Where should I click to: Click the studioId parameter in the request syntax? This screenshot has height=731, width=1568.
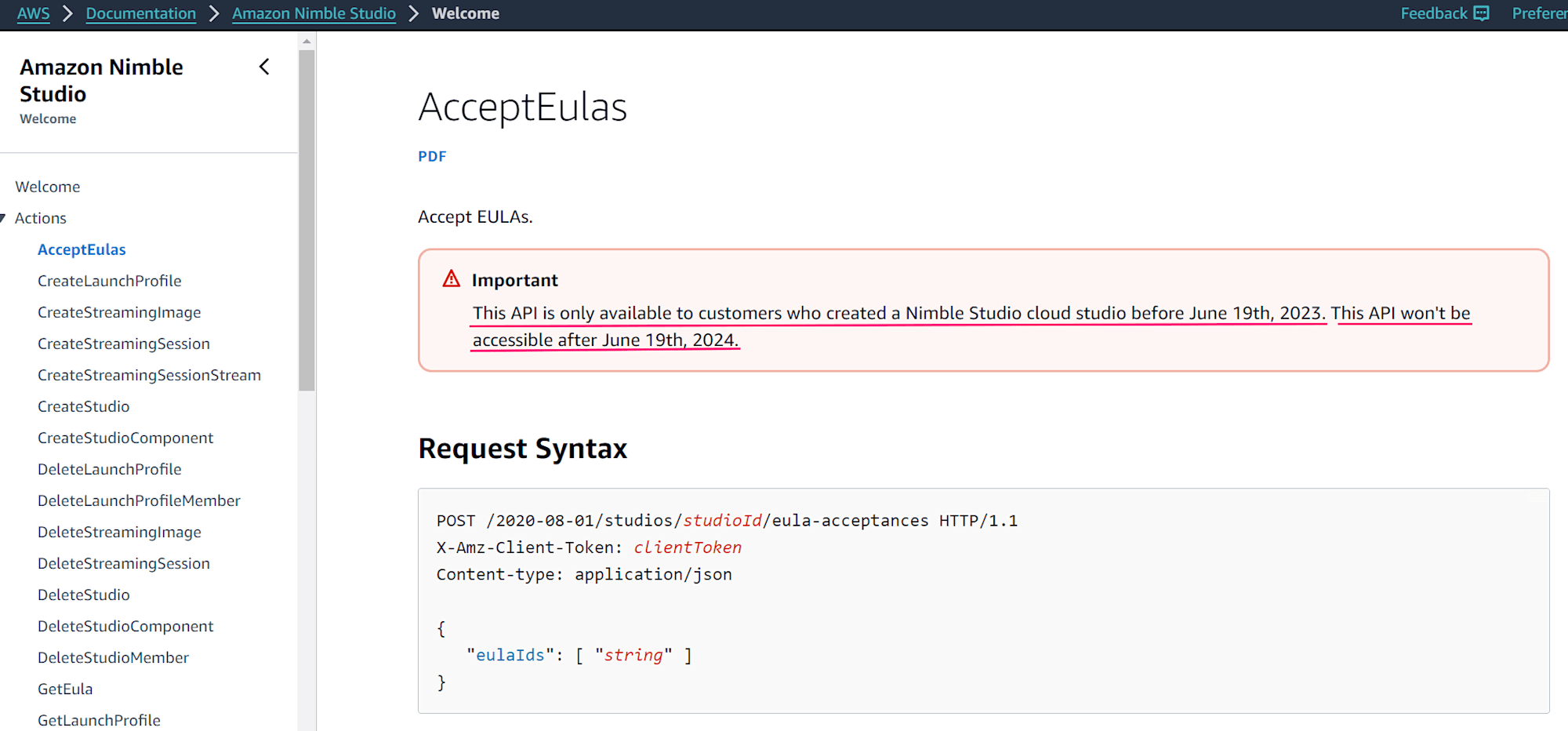(x=722, y=521)
